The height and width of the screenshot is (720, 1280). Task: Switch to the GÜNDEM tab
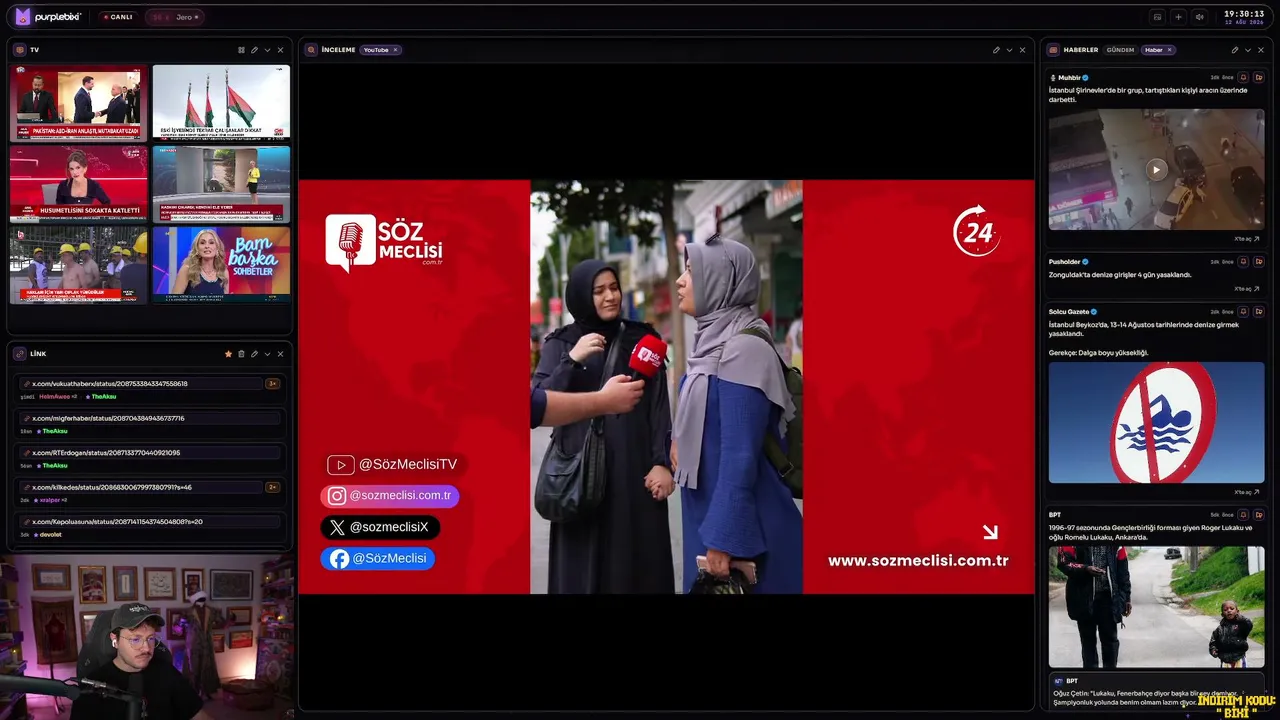coord(1120,50)
